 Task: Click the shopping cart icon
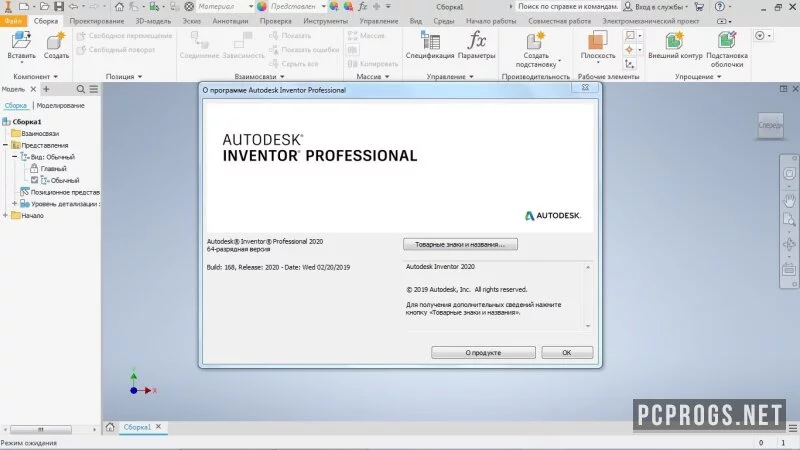pos(699,7)
